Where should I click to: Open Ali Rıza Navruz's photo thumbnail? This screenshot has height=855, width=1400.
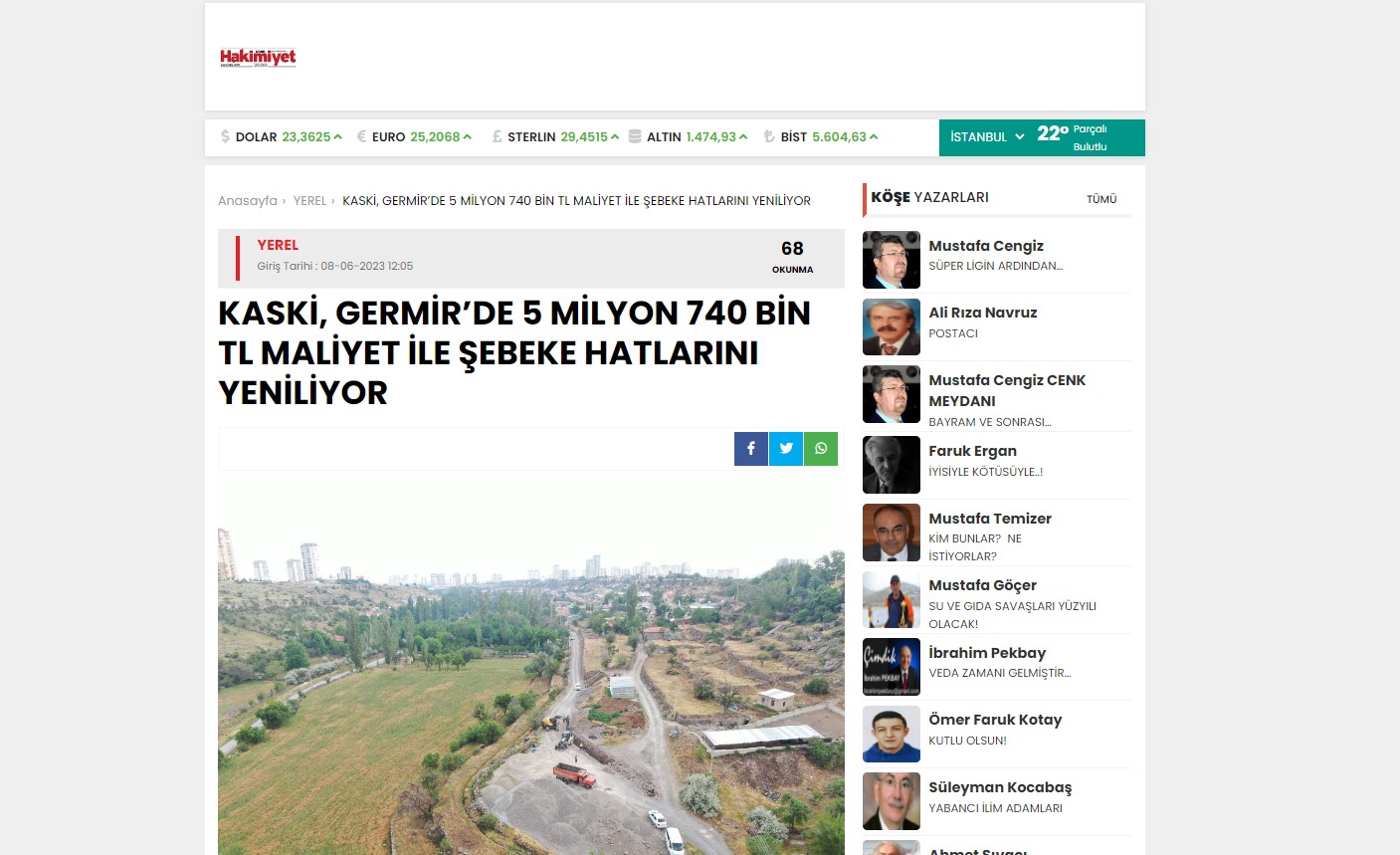(892, 327)
